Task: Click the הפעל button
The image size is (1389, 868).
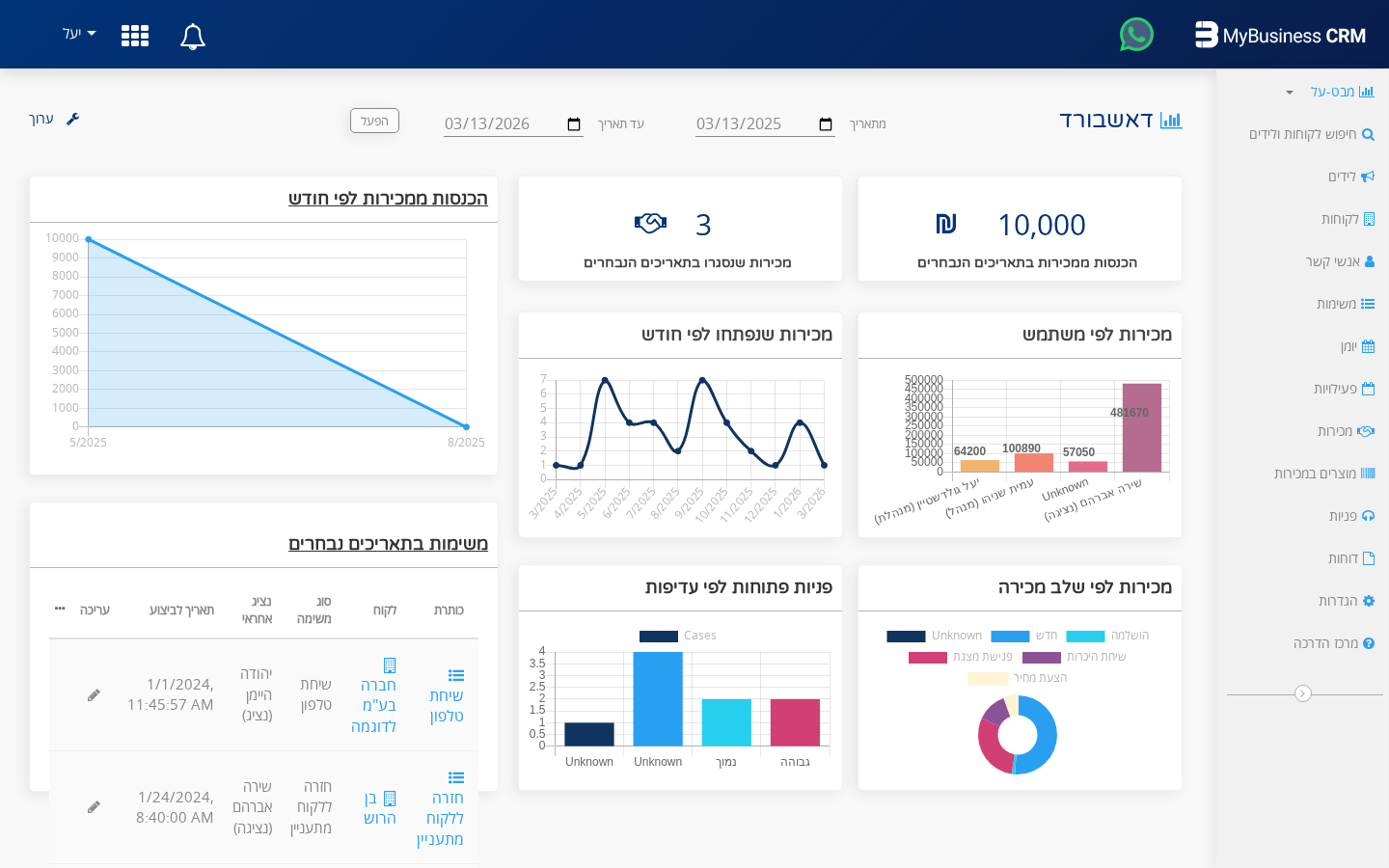Action: click(x=374, y=121)
